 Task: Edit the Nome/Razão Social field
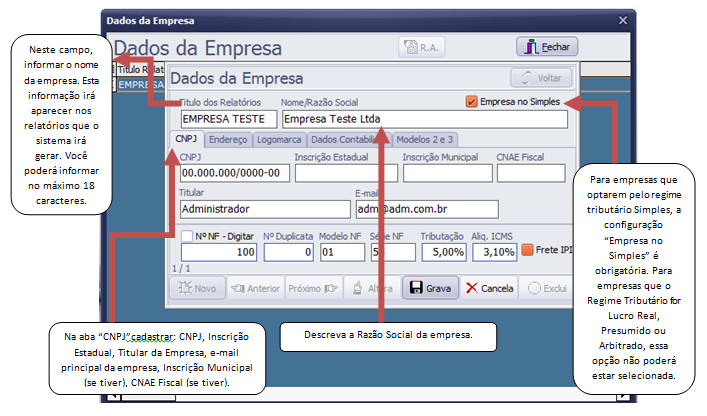point(425,119)
